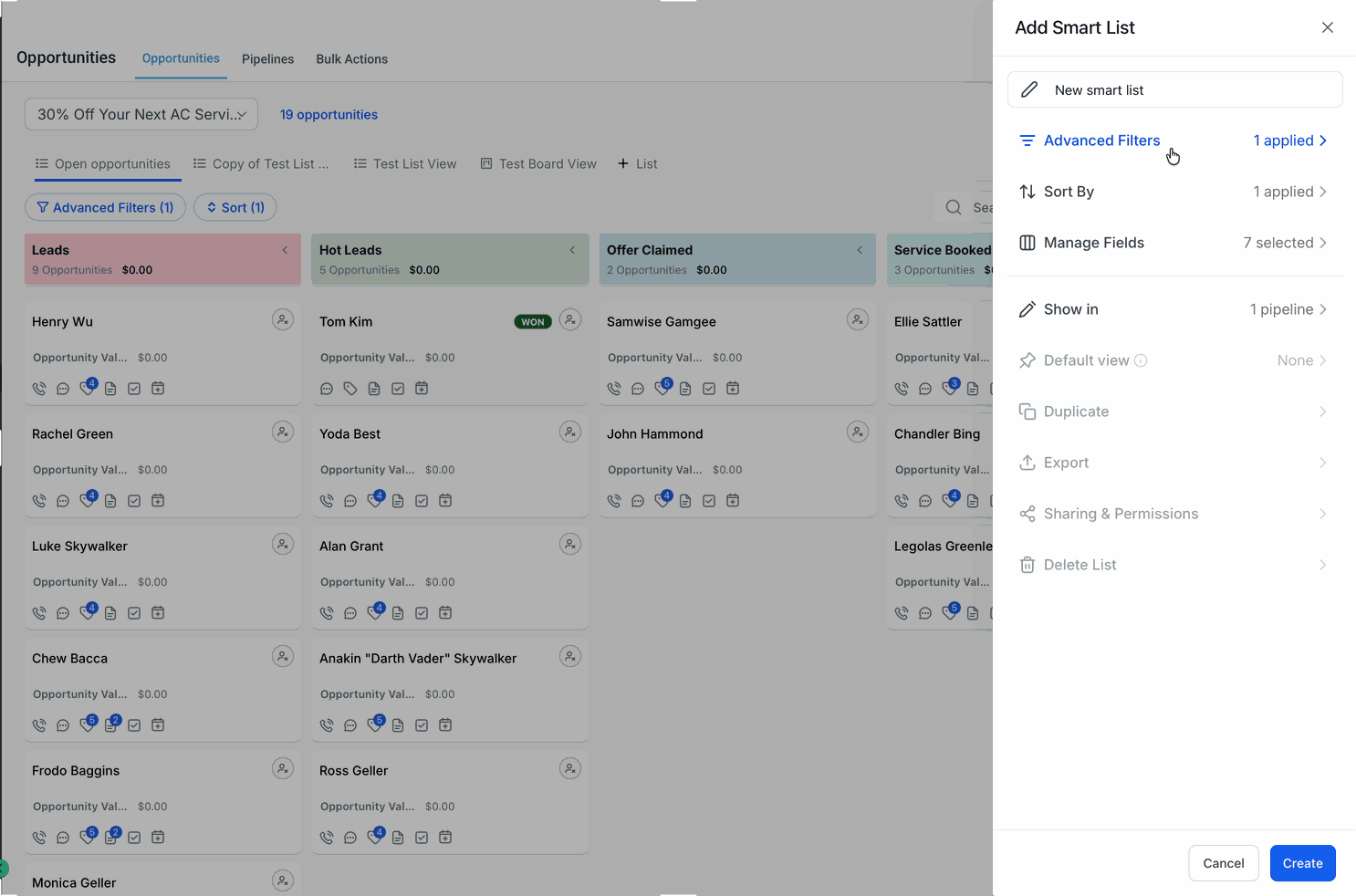Open the Export option row
This screenshot has height=896, width=1356.
coord(1174,463)
